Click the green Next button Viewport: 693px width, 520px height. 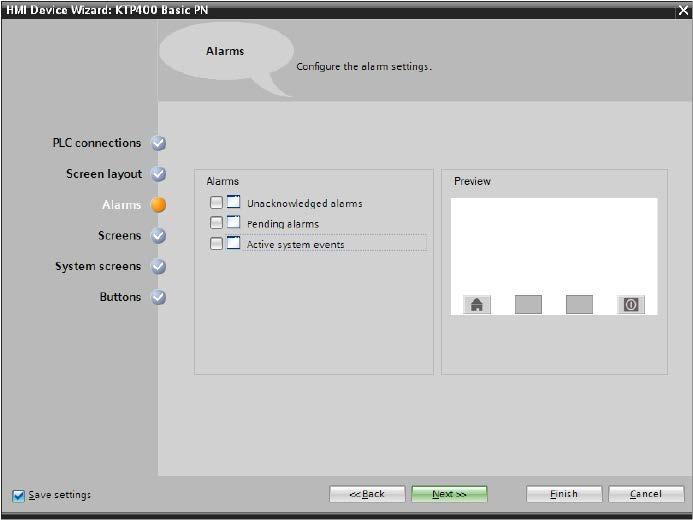pos(449,494)
